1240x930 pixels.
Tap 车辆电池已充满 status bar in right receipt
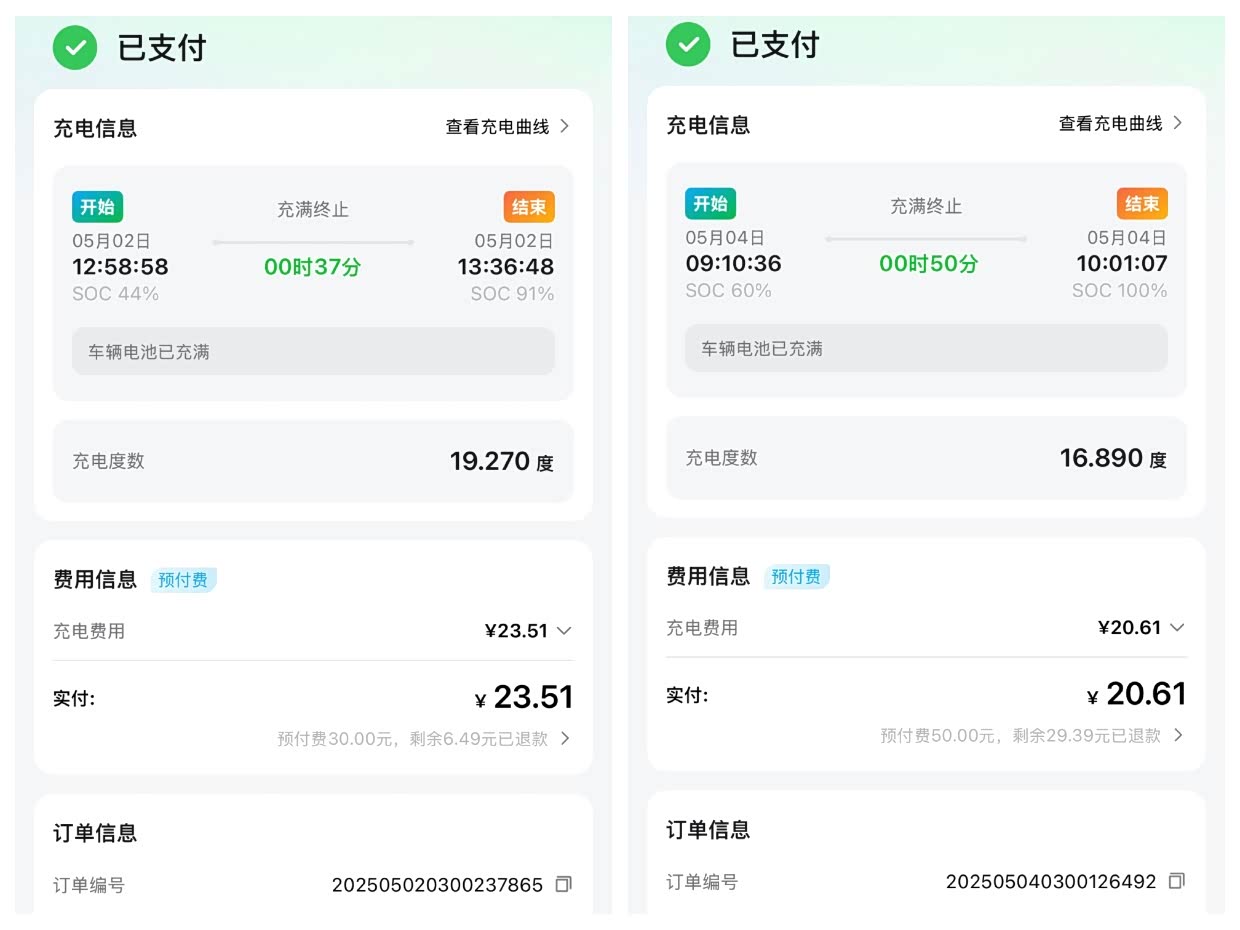(926, 349)
